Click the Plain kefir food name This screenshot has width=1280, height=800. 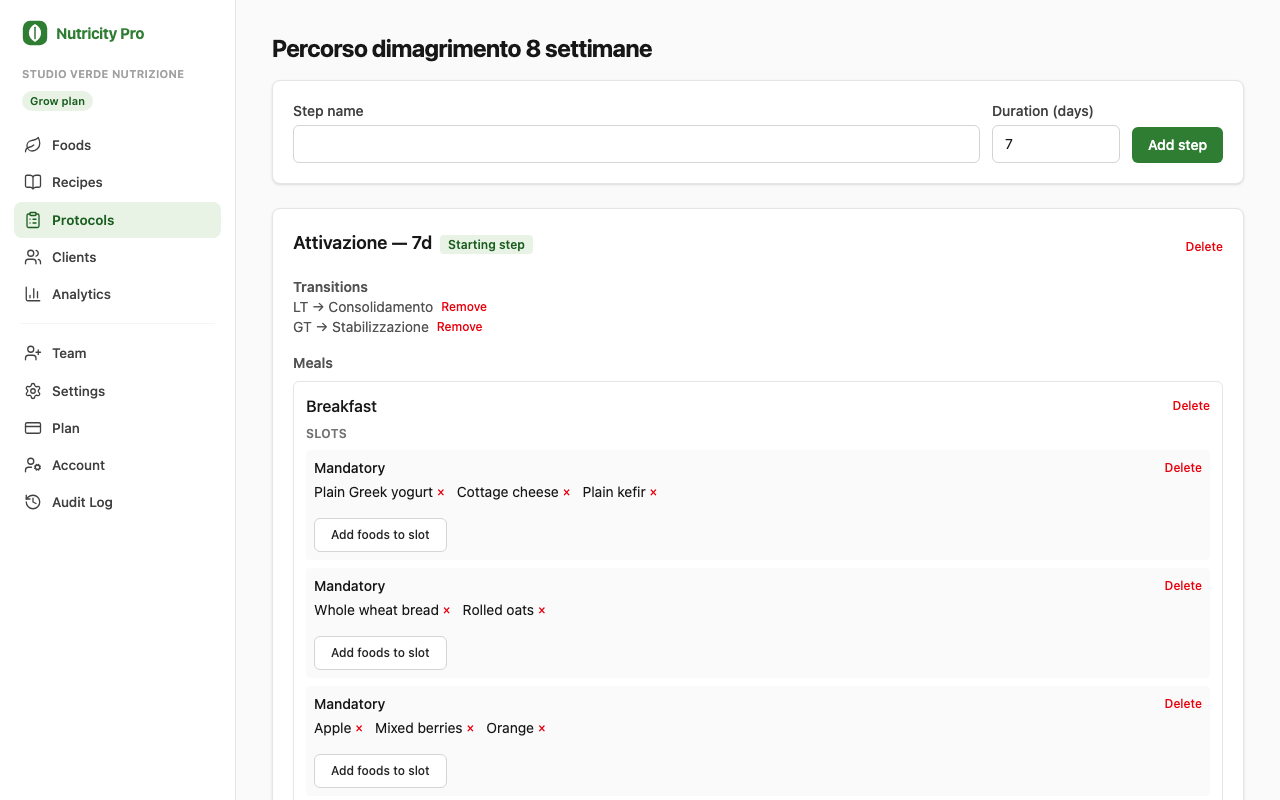[x=614, y=492]
